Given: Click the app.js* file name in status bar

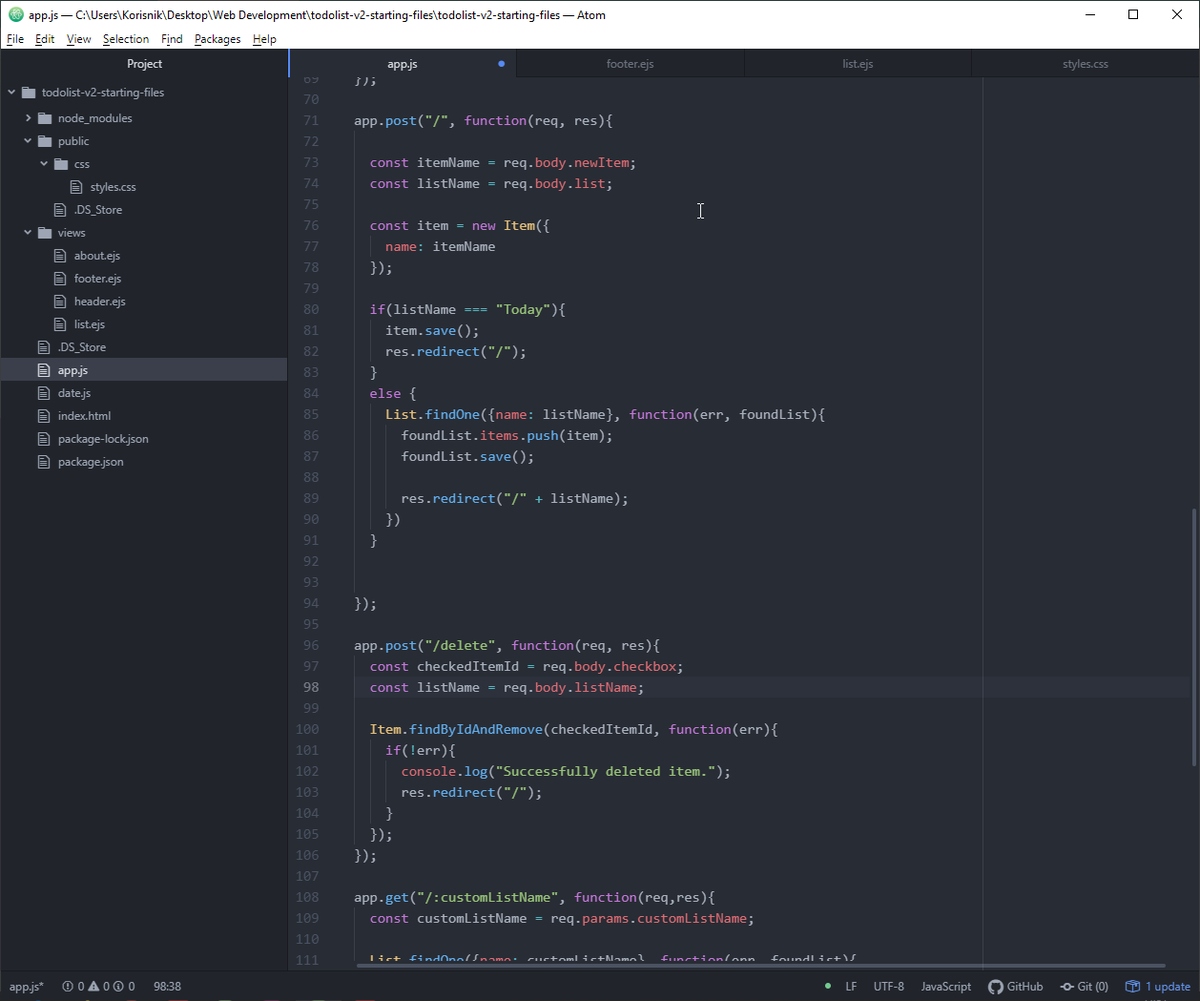Looking at the screenshot, I should click(x=26, y=986).
